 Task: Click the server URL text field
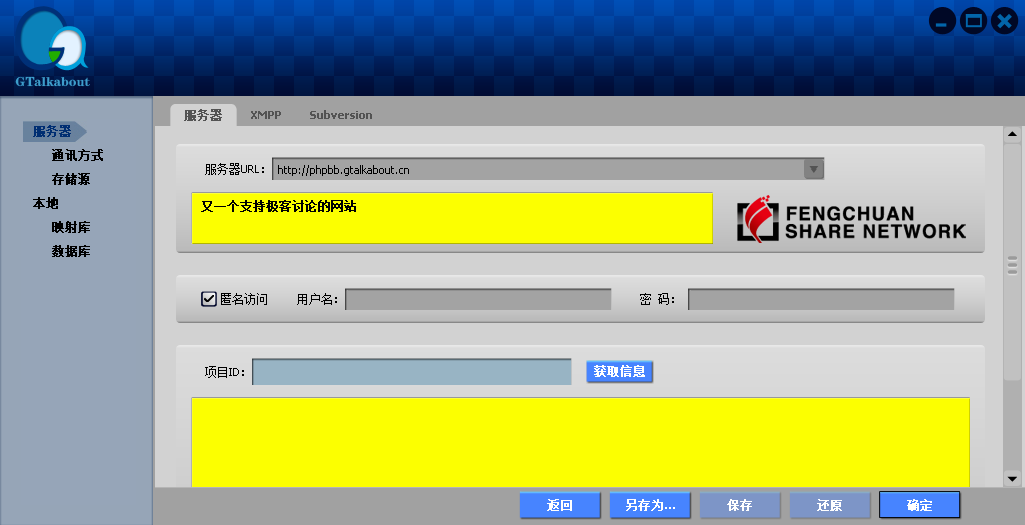click(x=538, y=169)
